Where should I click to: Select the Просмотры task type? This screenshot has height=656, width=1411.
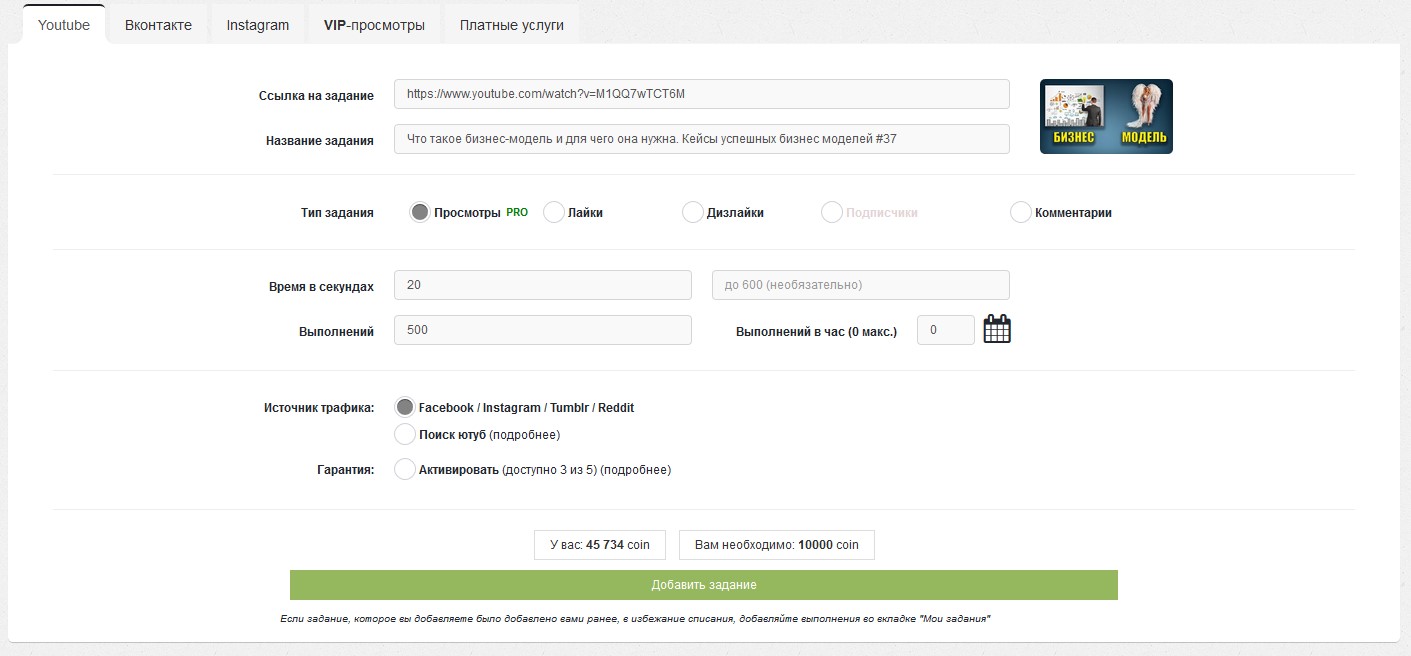420,212
